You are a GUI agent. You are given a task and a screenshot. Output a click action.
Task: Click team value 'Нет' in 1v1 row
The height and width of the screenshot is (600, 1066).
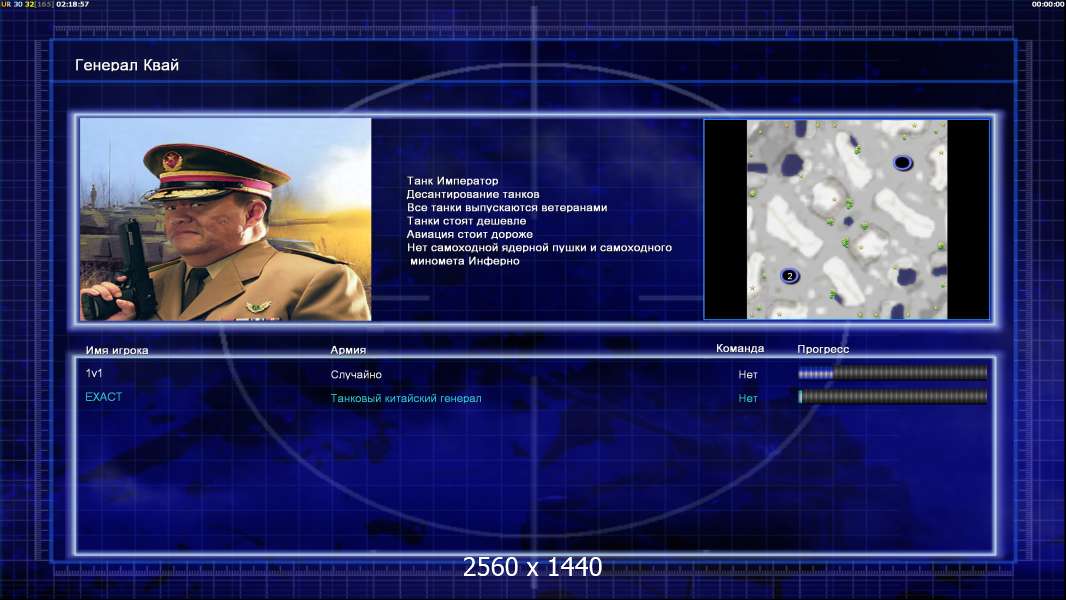point(748,374)
